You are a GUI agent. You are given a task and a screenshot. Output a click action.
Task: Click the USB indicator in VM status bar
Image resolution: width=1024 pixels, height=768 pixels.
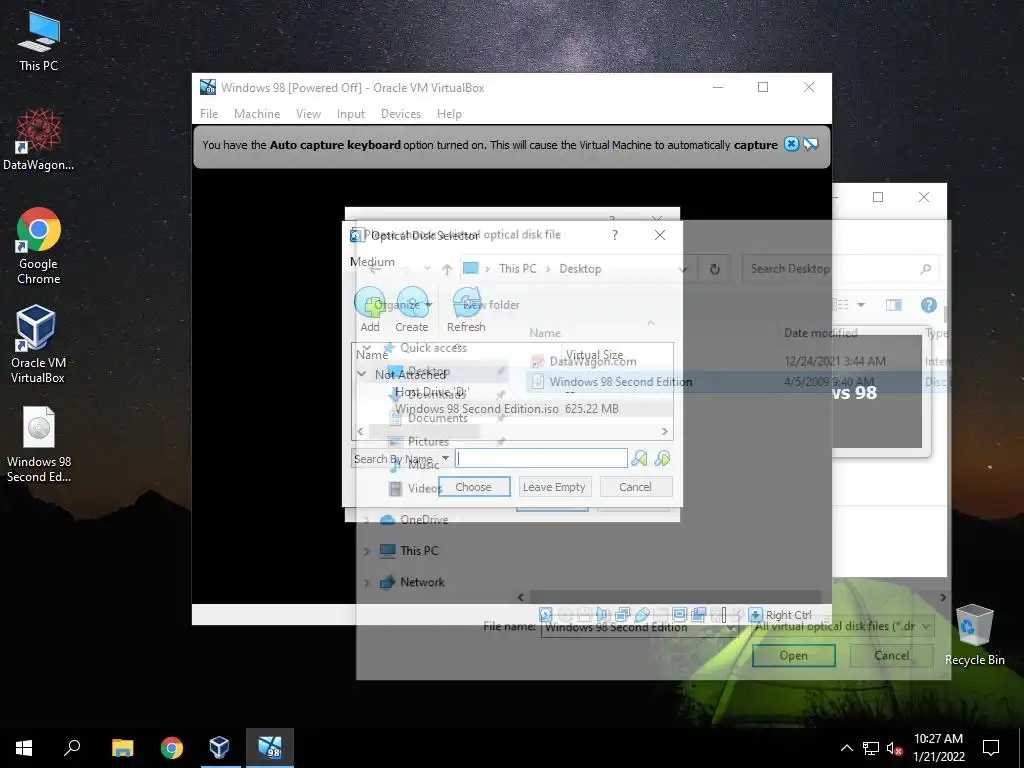[x=642, y=615]
